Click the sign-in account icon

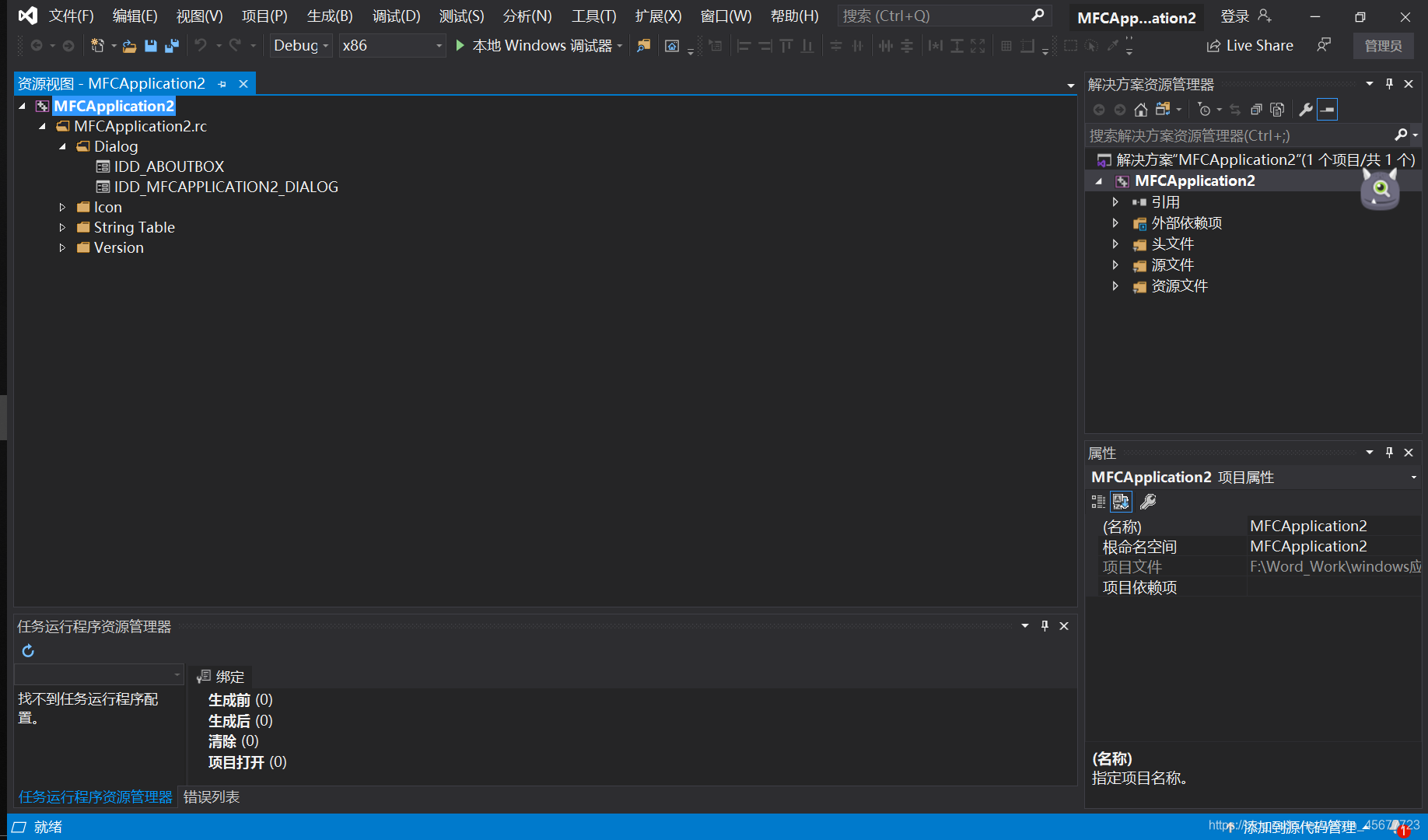click(x=1265, y=16)
